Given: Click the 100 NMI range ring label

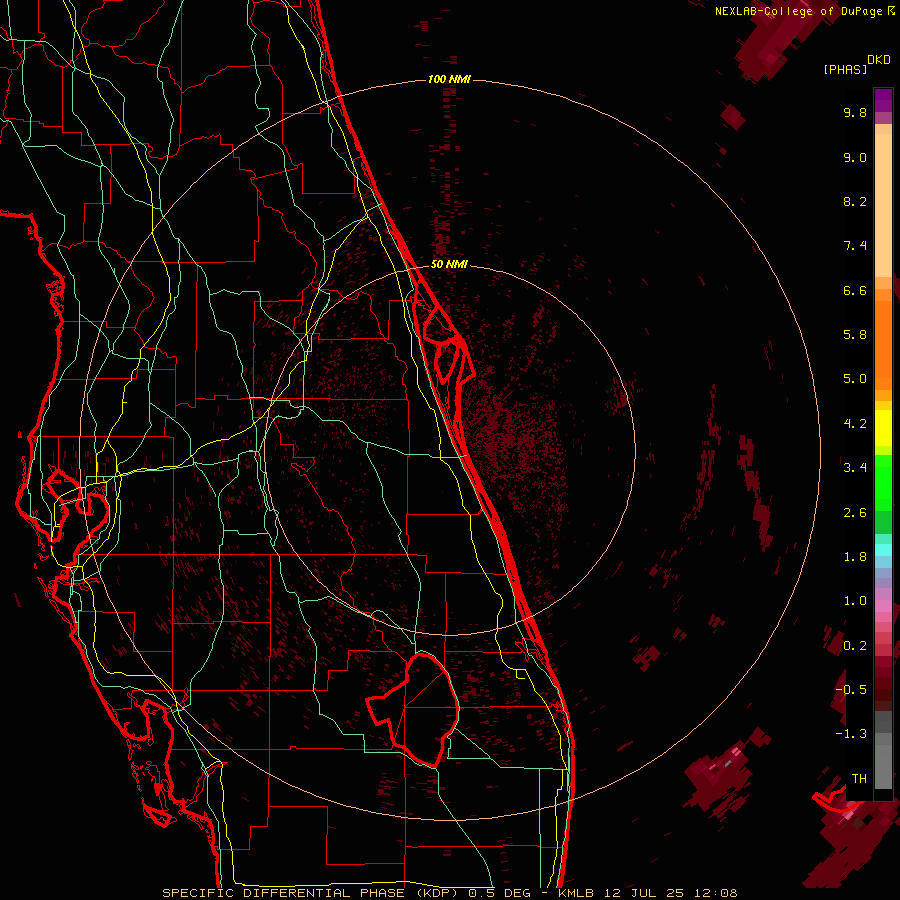Looking at the screenshot, I should [449, 79].
